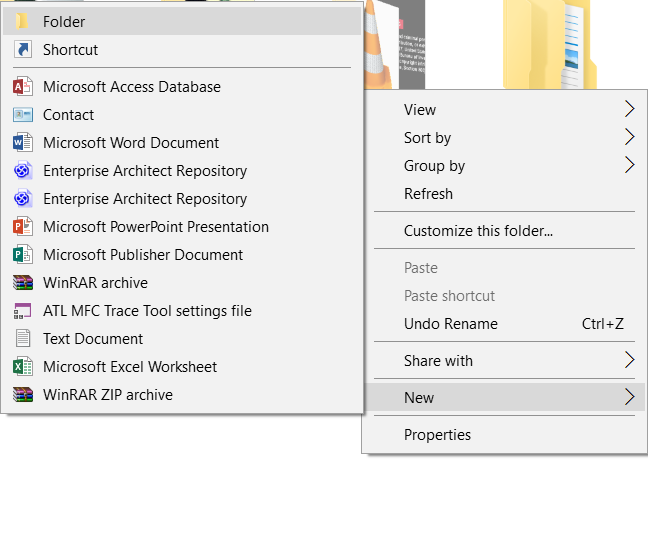Expand the Group by submenu arrow

pyautogui.click(x=629, y=165)
